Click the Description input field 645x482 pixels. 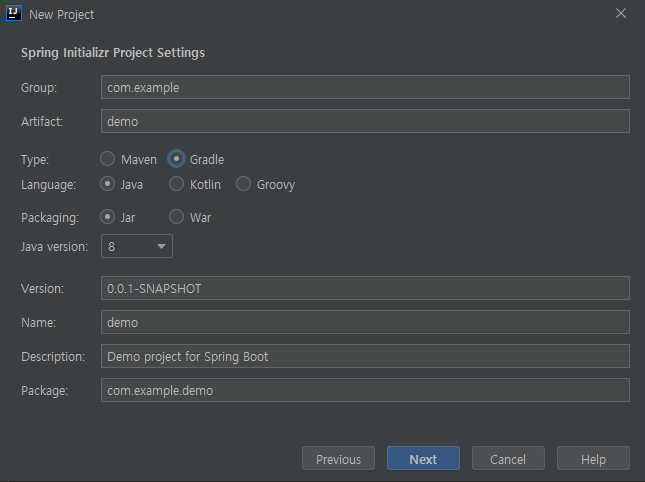[x=365, y=356]
